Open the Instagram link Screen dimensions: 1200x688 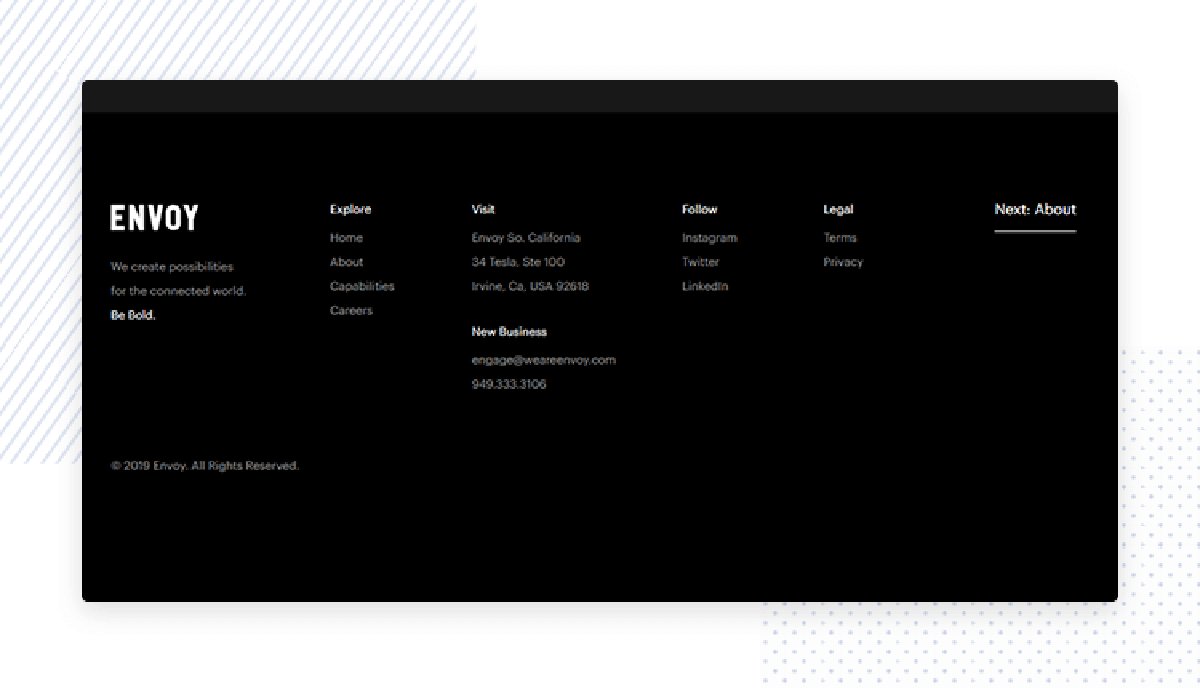(x=709, y=238)
